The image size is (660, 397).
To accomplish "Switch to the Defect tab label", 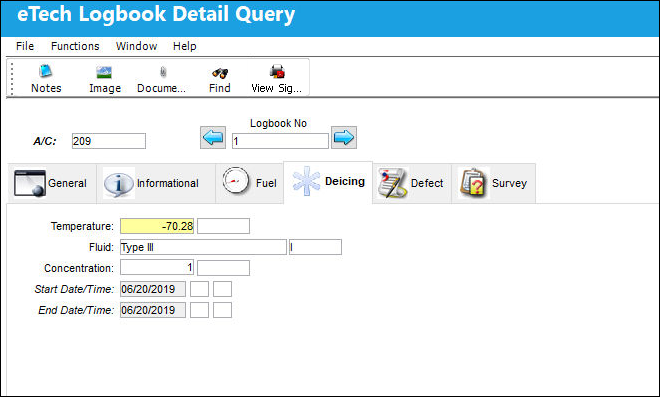I will click(x=427, y=183).
